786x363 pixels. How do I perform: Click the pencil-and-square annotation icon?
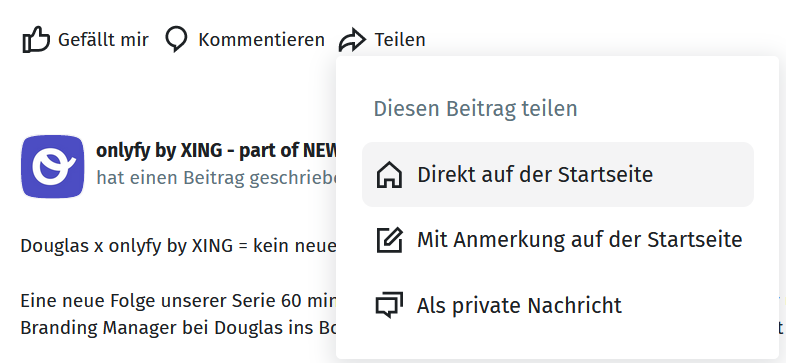point(389,240)
